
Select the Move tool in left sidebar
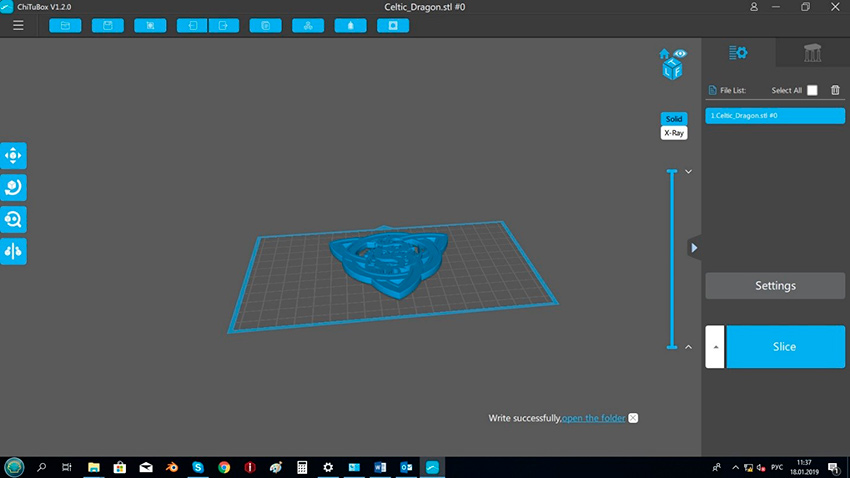14,156
